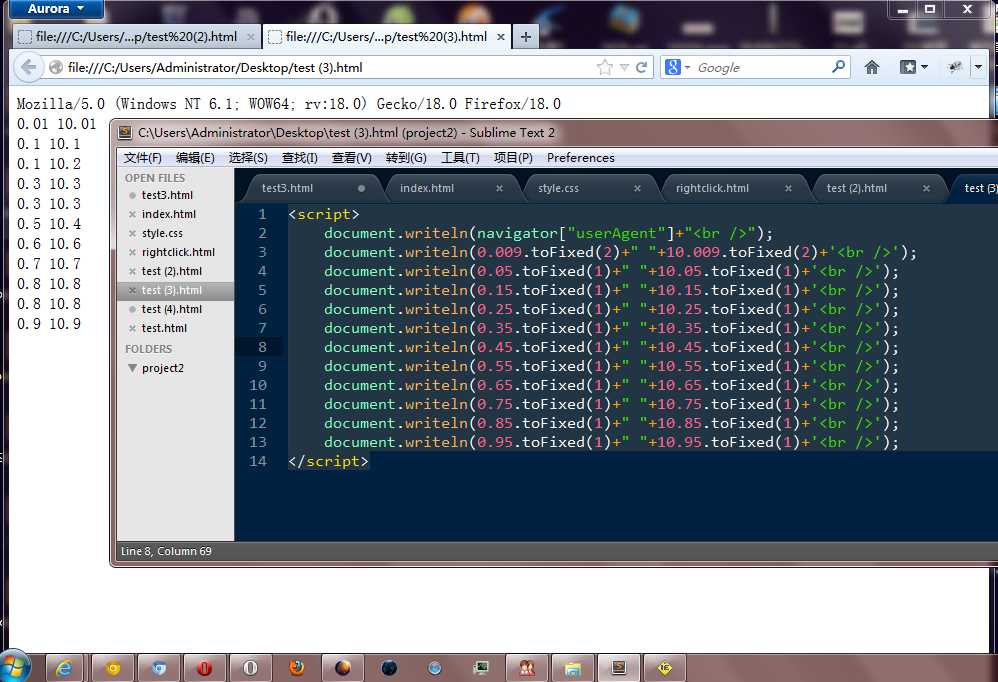
Task: Close the rightclick.html editor tab
Action: click(x=788, y=188)
